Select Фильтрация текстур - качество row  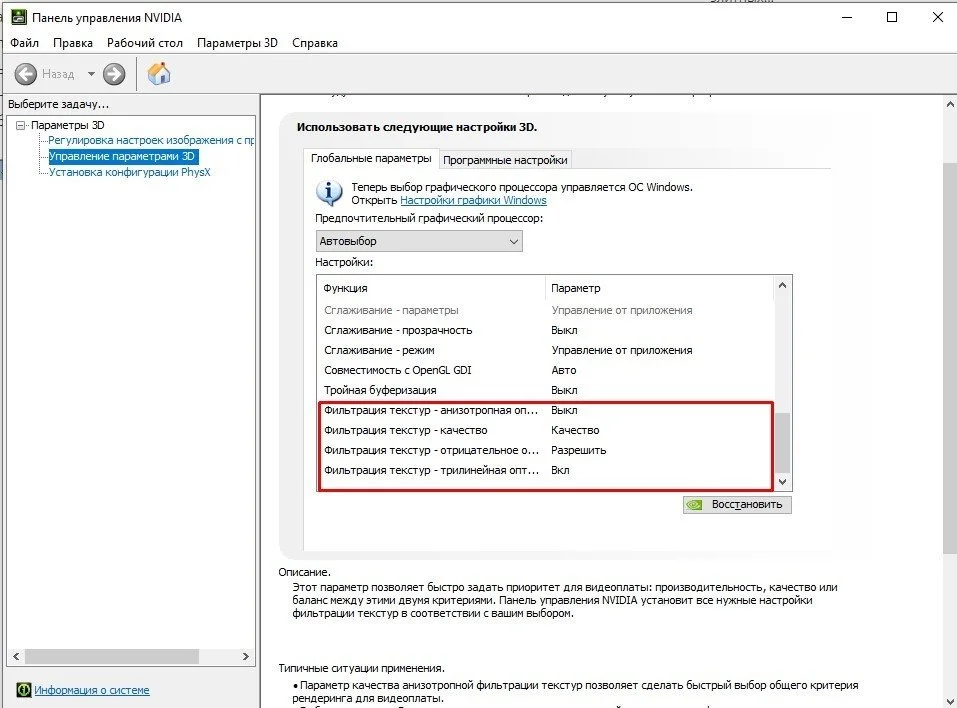(546, 430)
